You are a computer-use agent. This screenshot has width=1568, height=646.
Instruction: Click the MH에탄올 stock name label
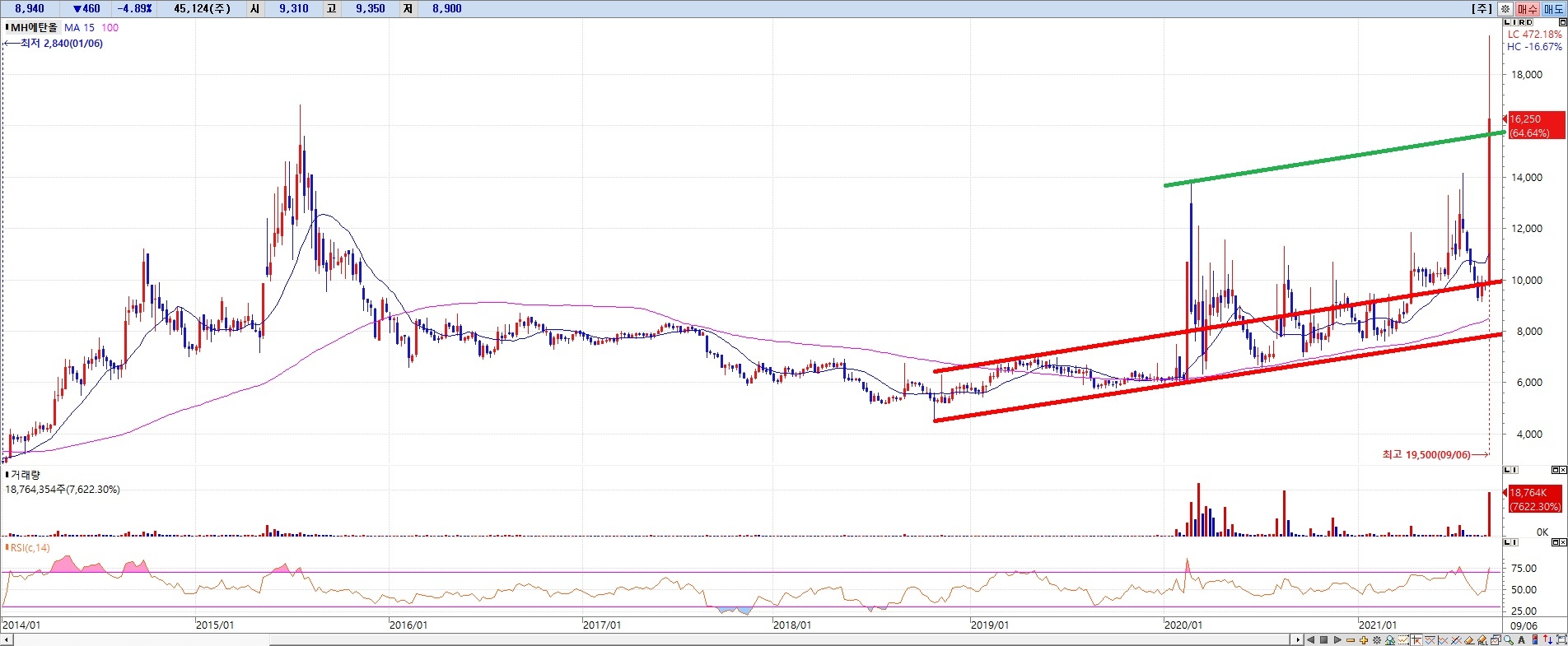(34, 27)
